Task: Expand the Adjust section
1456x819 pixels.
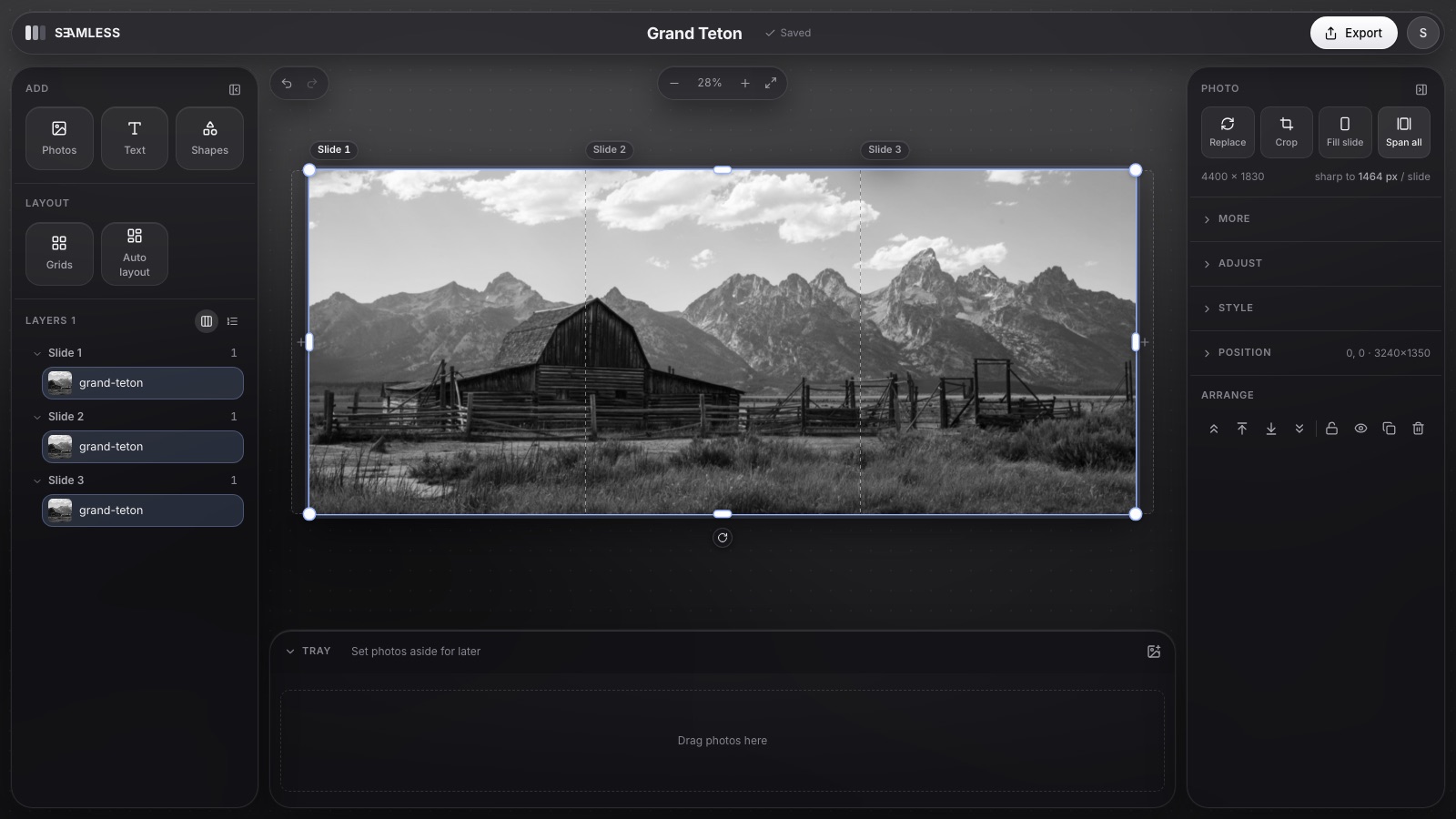Action: click(1316, 264)
